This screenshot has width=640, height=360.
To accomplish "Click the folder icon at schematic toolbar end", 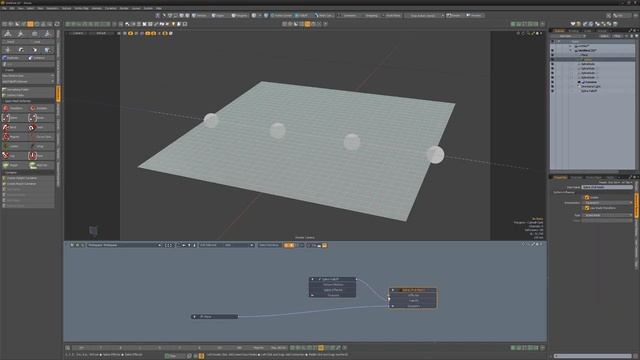I will tap(324, 245).
